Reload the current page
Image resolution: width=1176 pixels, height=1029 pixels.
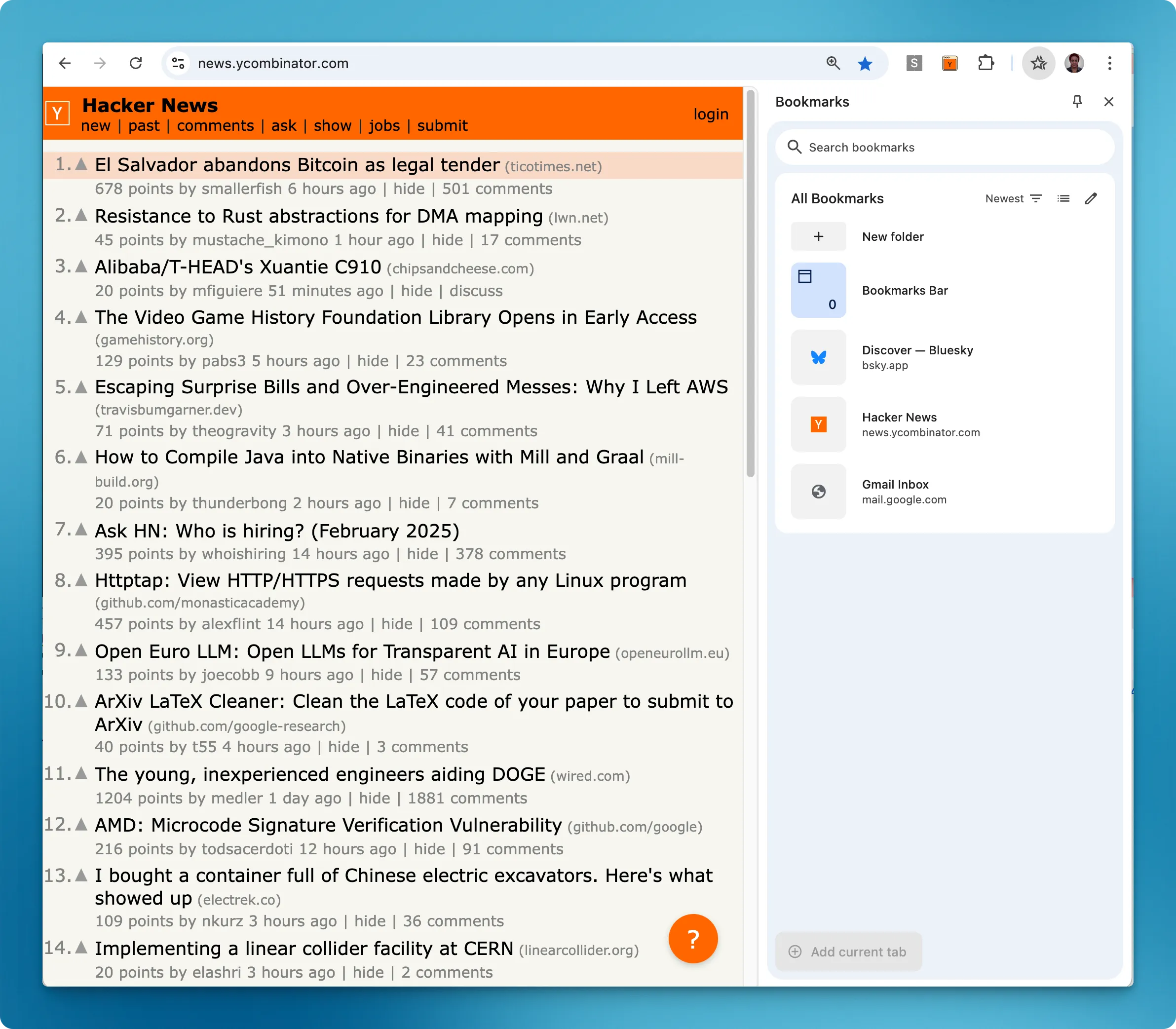click(x=136, y=63)
